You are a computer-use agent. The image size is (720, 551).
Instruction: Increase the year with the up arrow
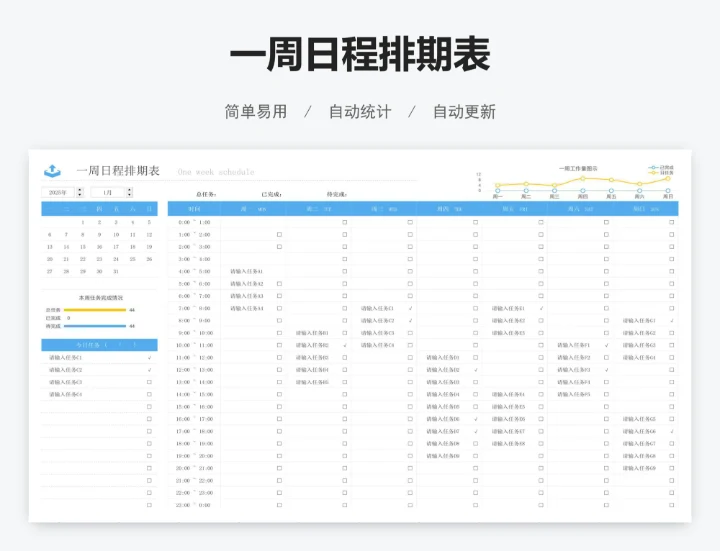[80, 190]
